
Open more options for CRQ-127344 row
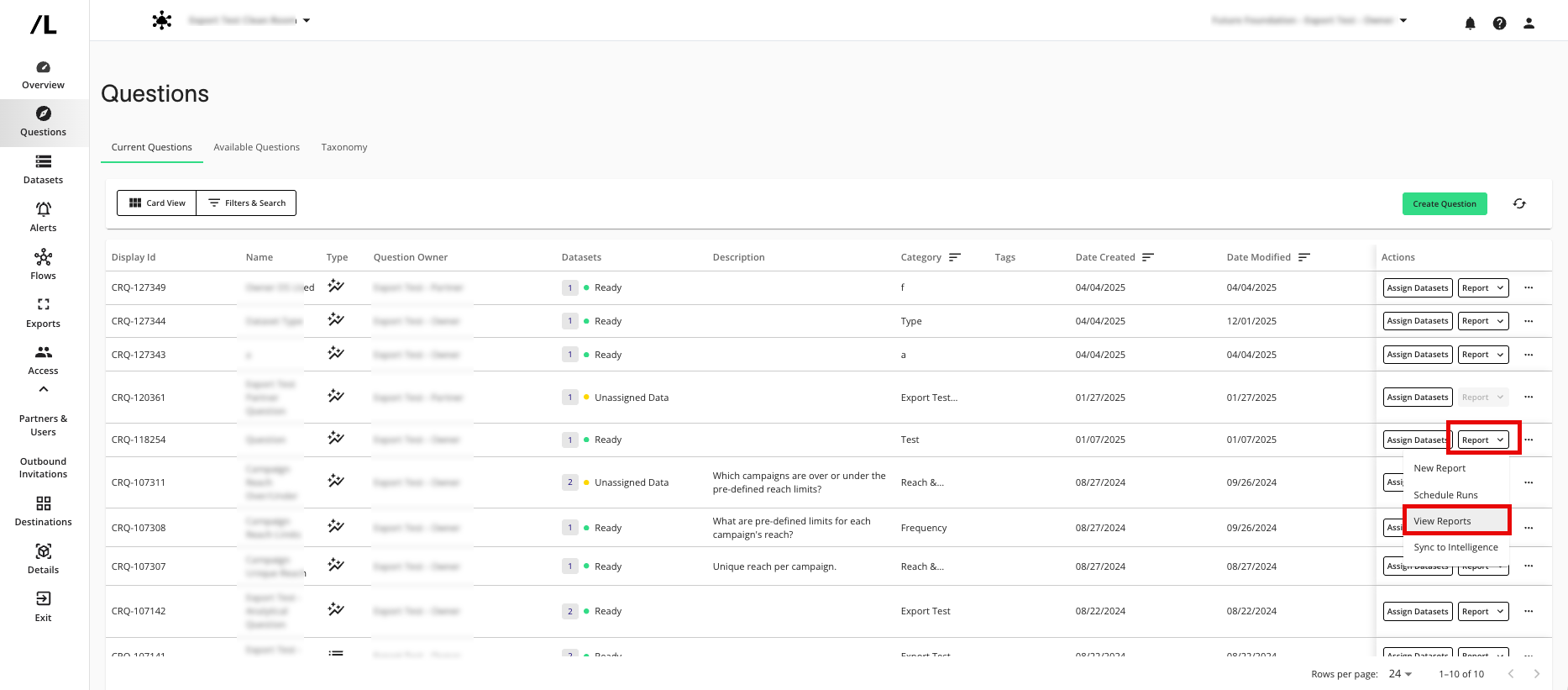pos(1529,321)
